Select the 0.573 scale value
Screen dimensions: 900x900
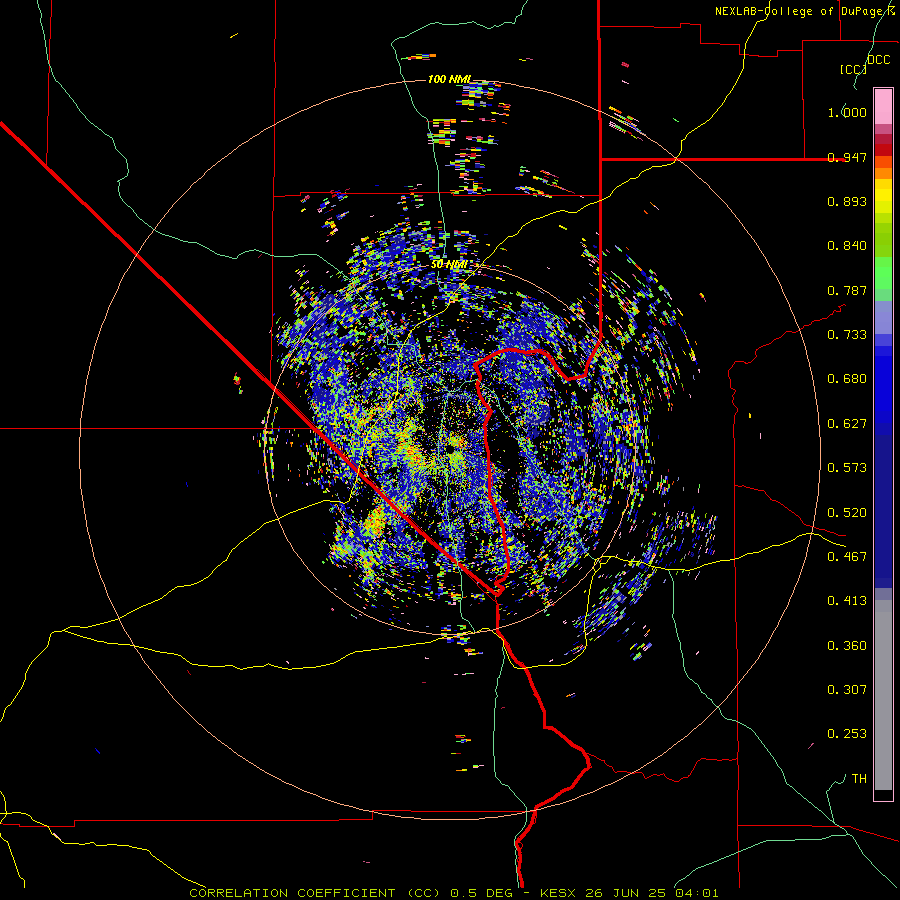[847, 468]
